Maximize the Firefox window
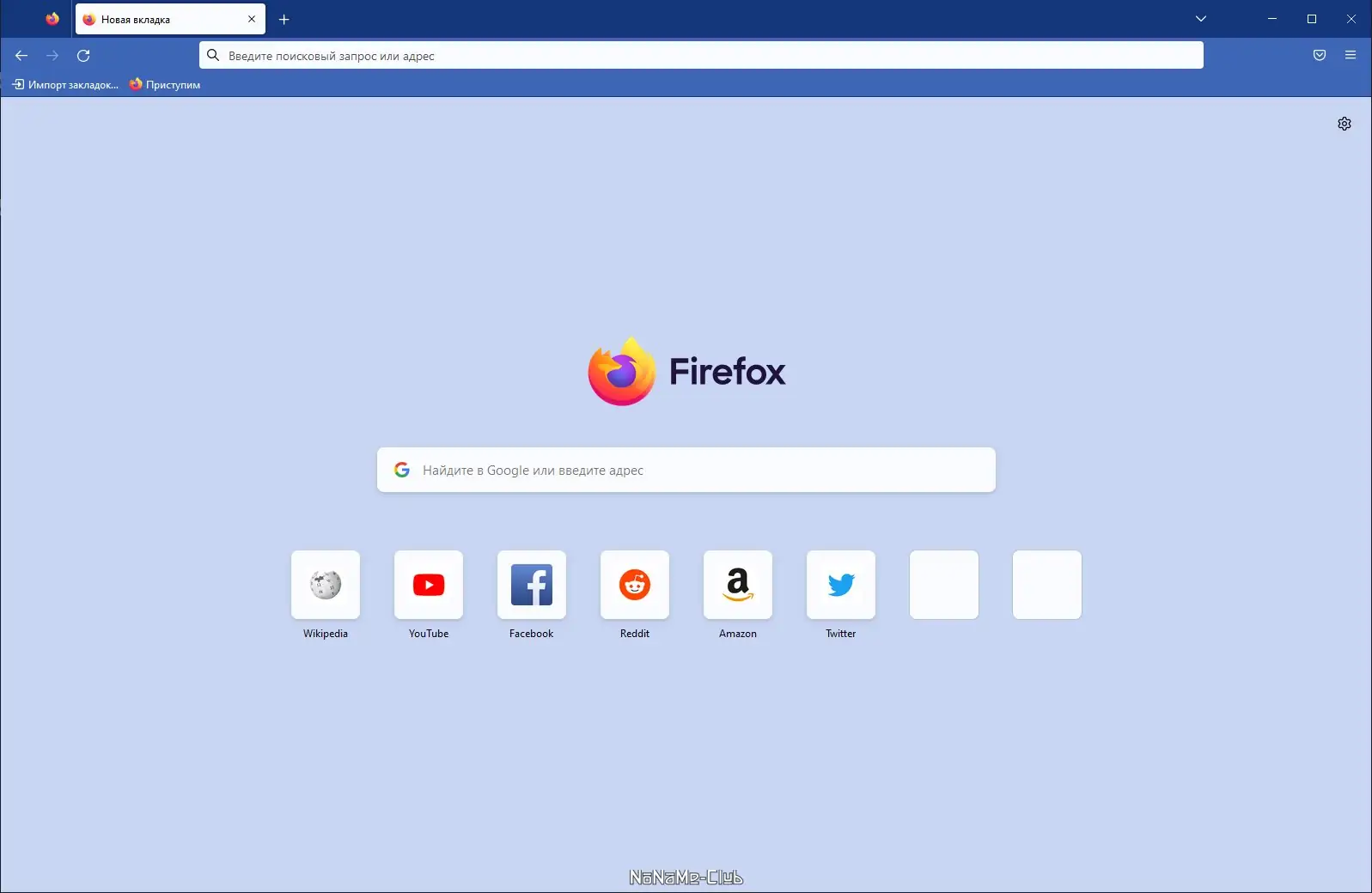The width and height of the screenshot is (1372, 893). tap(1312, 19)
